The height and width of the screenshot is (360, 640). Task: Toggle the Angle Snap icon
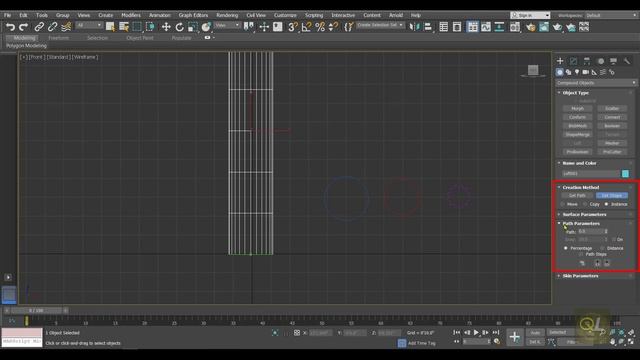[x=306, y=27]
